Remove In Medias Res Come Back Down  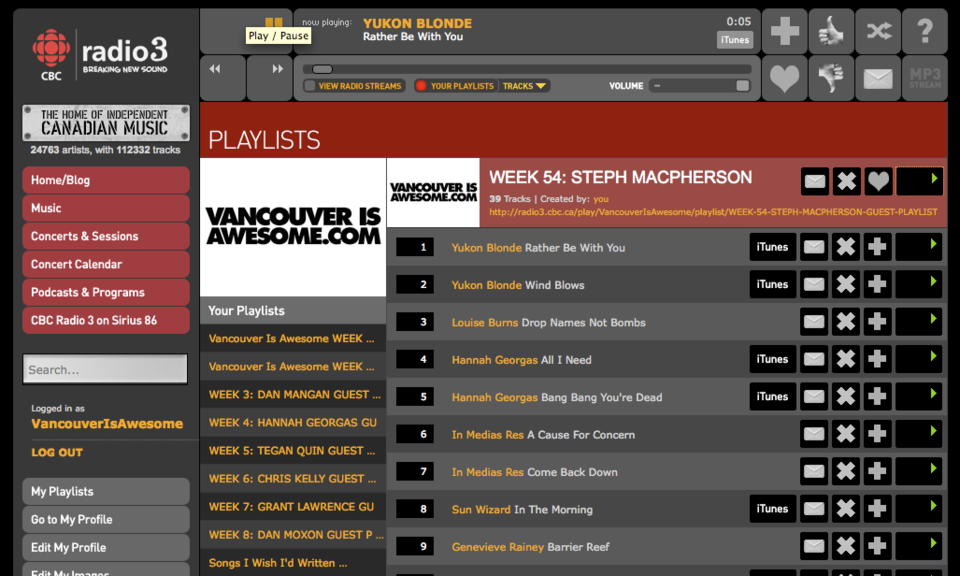pyautogui.click(x=846, y=471)
